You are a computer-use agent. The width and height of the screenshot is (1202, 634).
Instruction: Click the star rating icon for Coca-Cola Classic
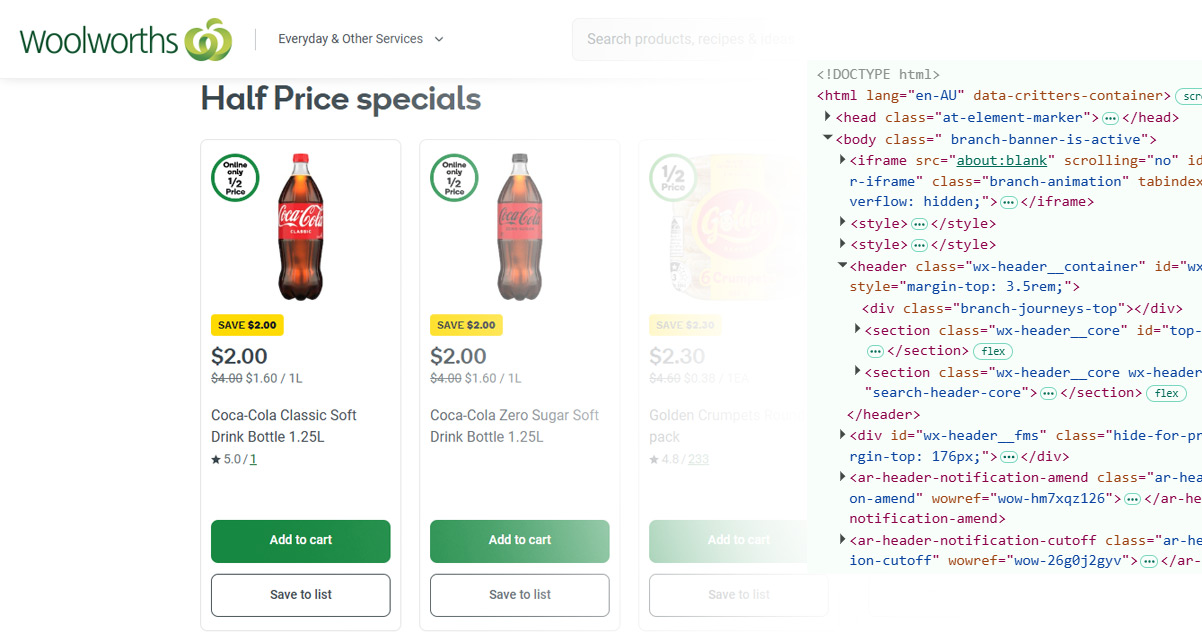click(x=216, y=460)
